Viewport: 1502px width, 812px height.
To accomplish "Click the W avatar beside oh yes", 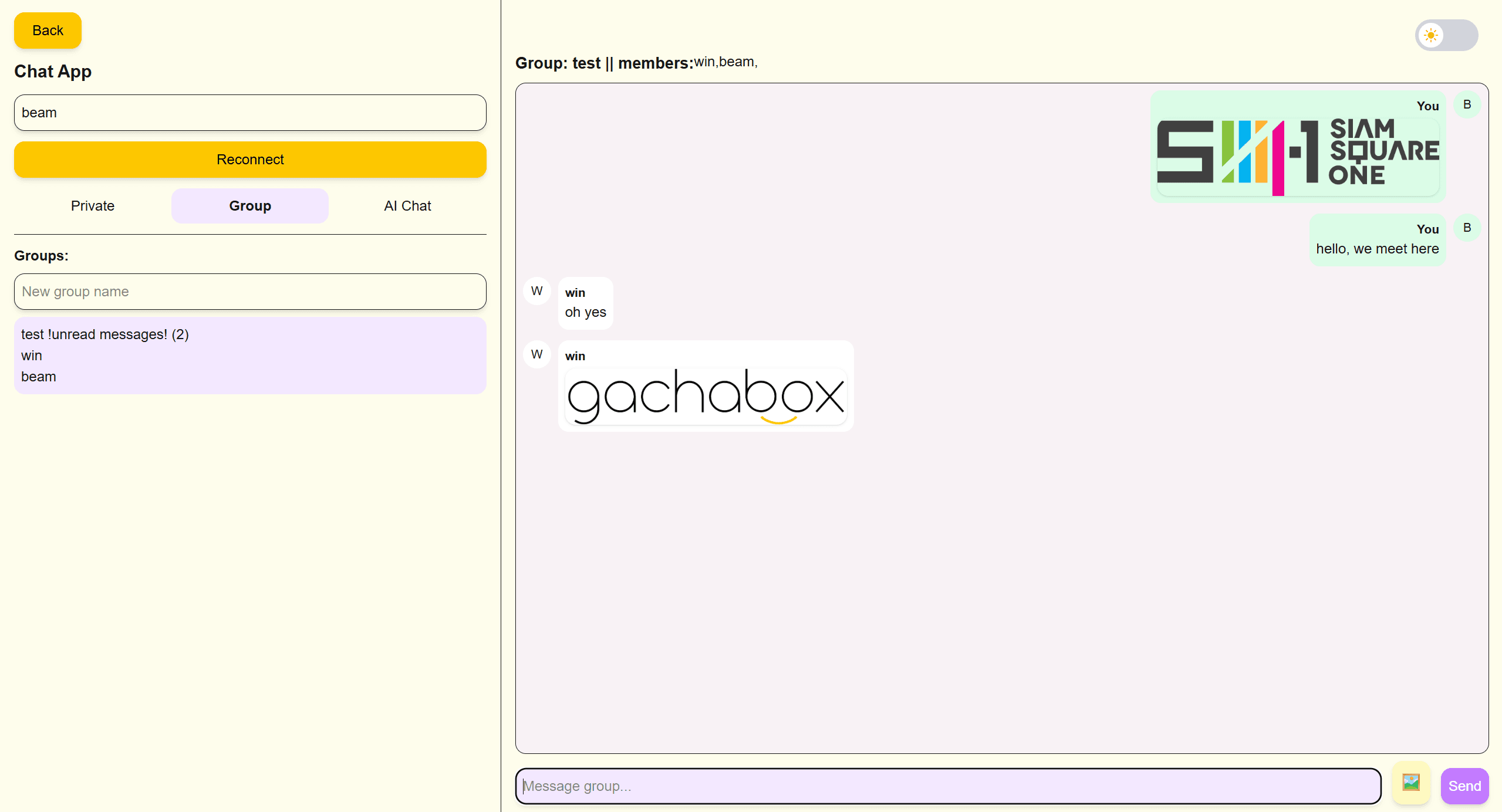I will 536,291.
